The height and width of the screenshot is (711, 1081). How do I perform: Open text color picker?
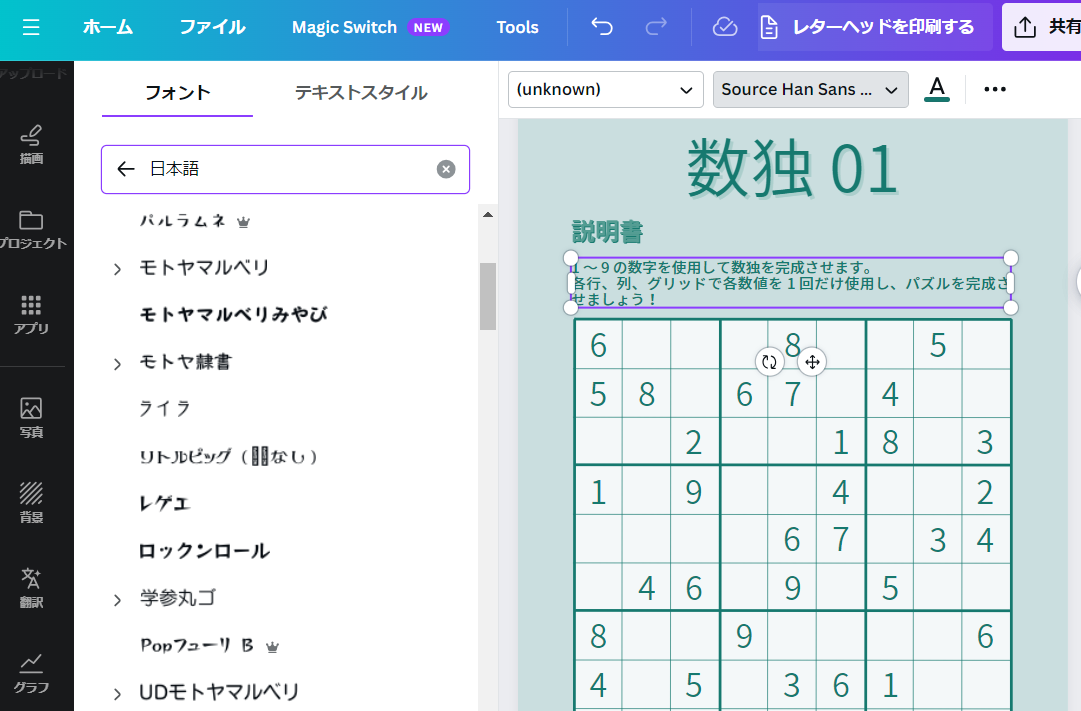936,89
